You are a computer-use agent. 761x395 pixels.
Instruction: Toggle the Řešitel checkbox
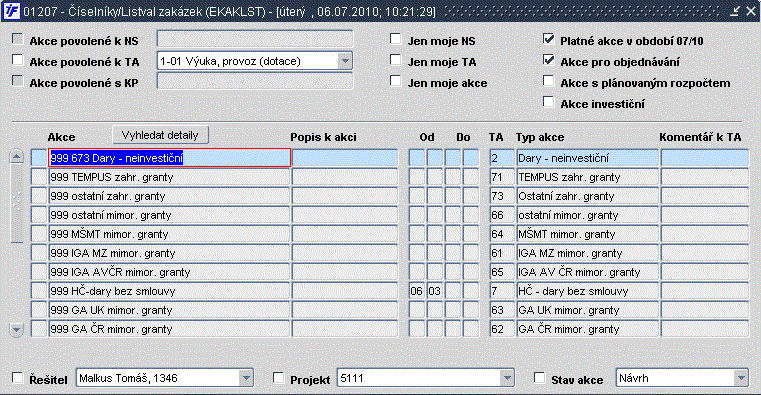[x=17, y=378]
